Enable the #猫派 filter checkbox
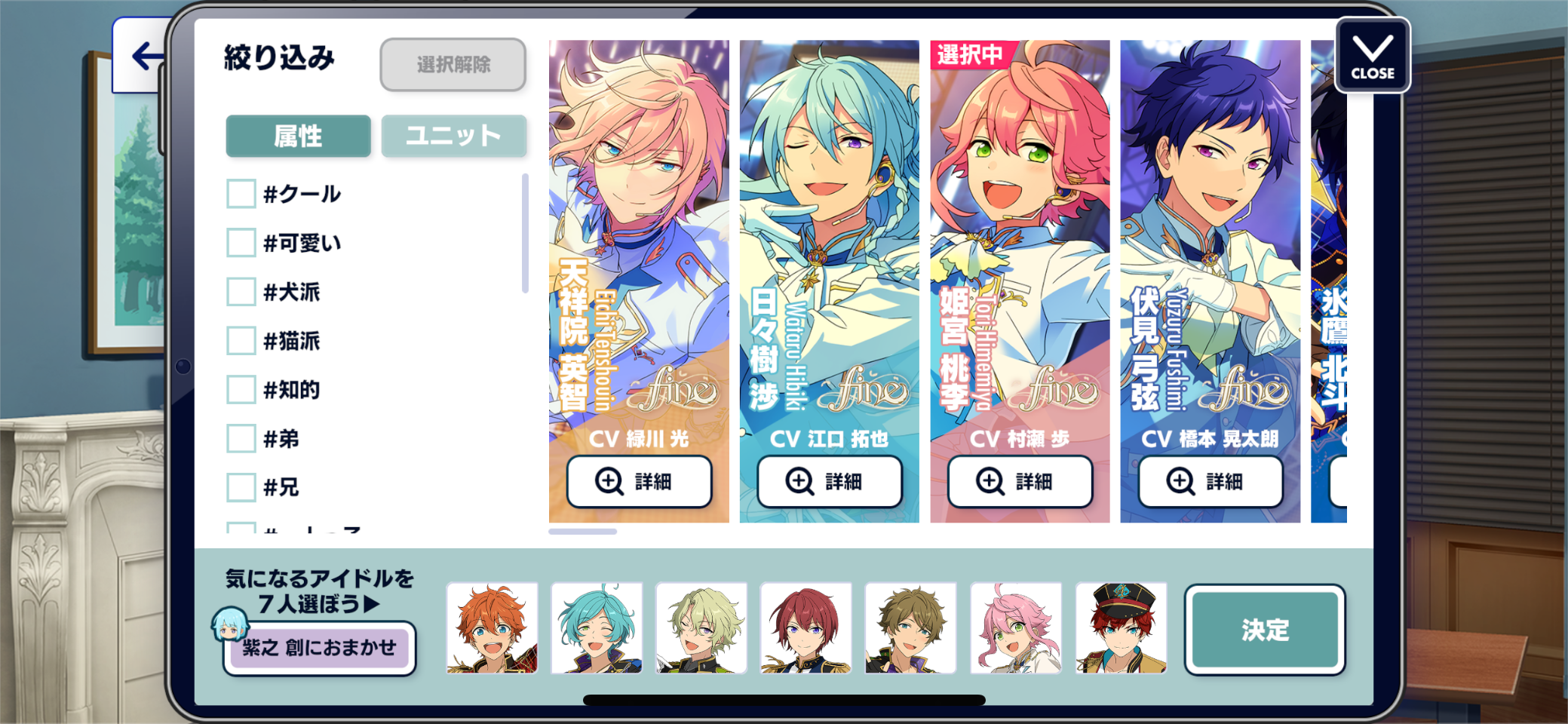Viewport: 1568px width, 724px height. click(x=241, y=341)
